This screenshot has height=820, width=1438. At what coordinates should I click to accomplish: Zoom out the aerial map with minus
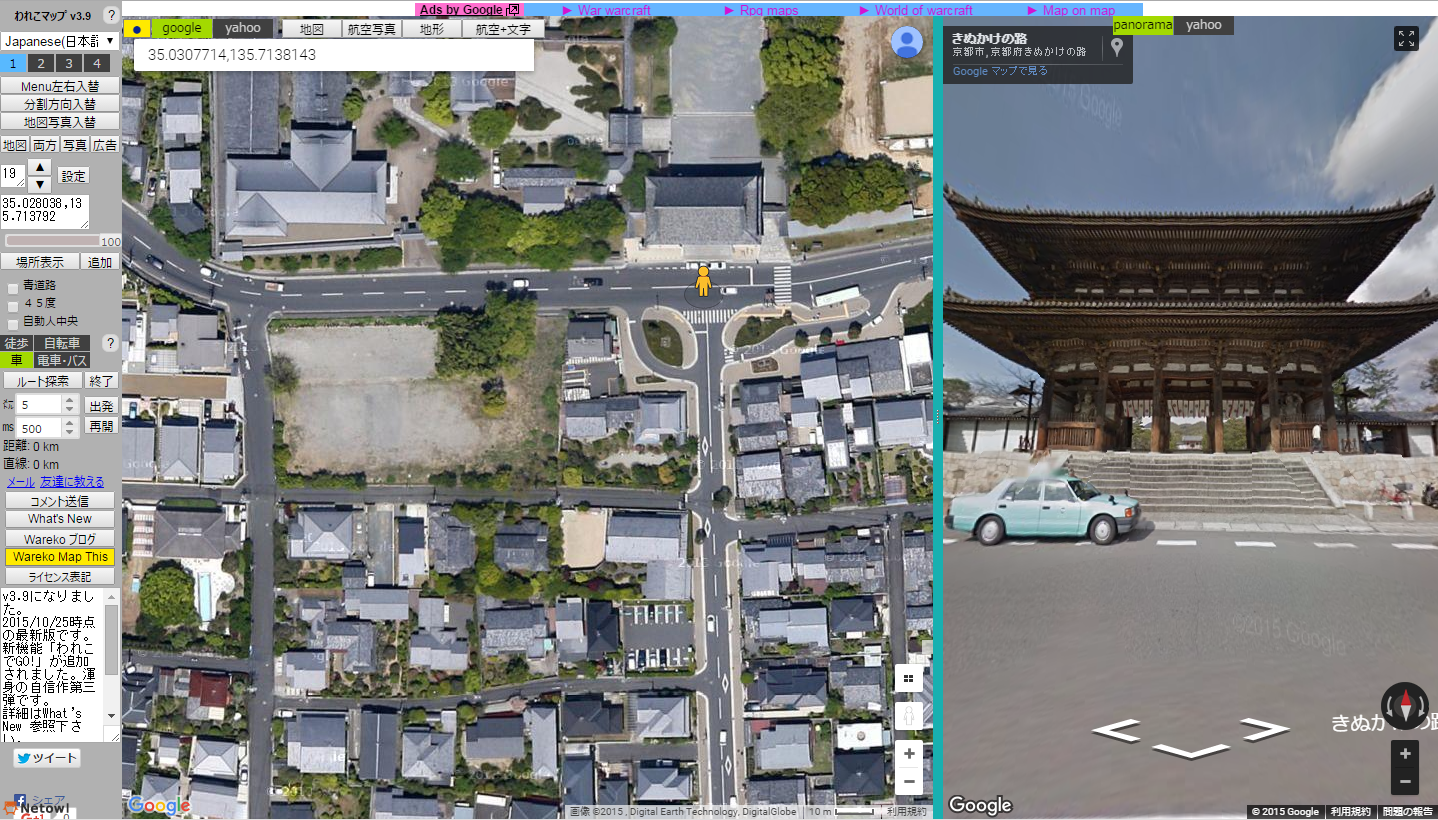909,782
